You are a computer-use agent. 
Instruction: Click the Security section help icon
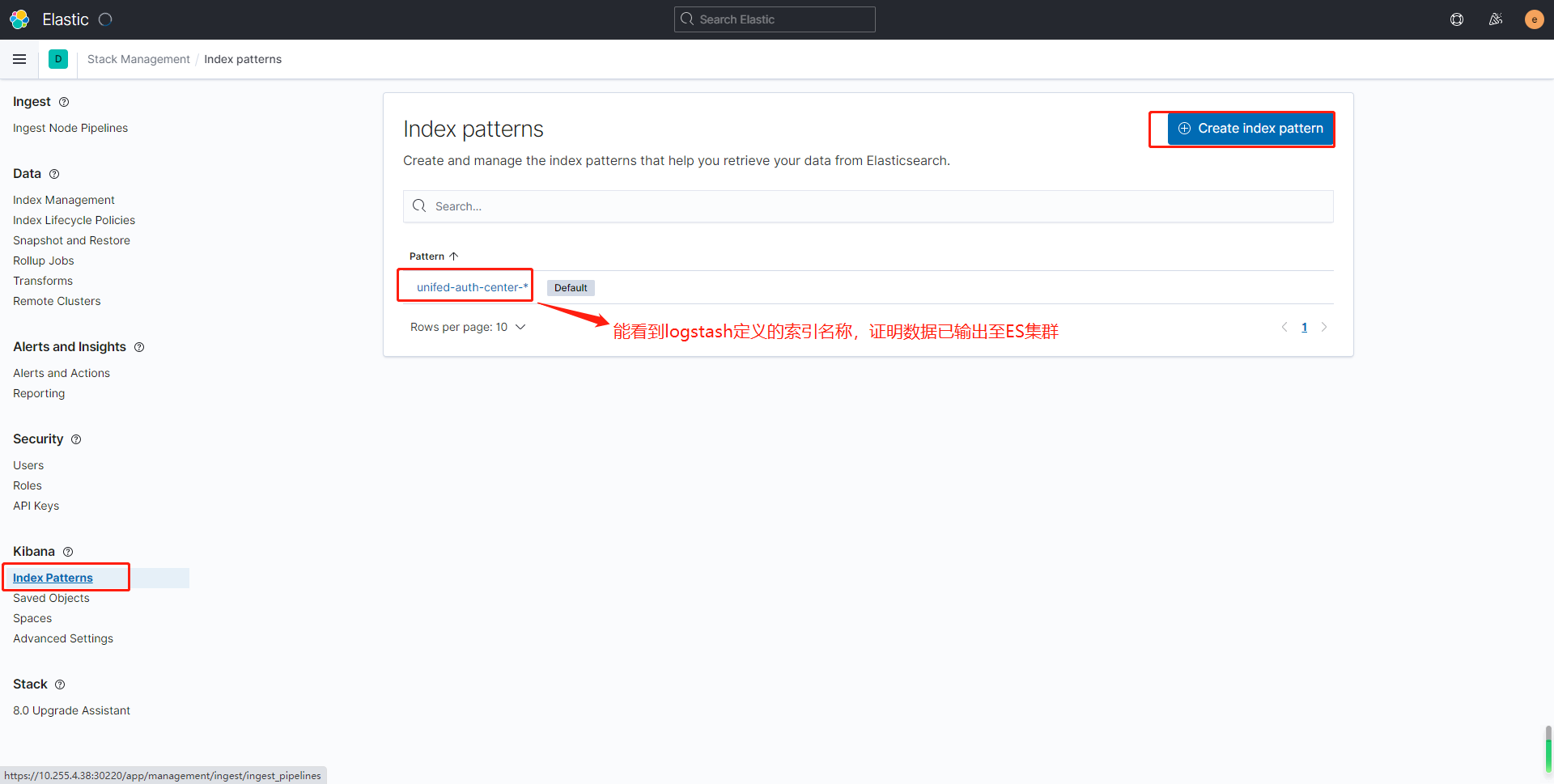click(x=76, y=439)
